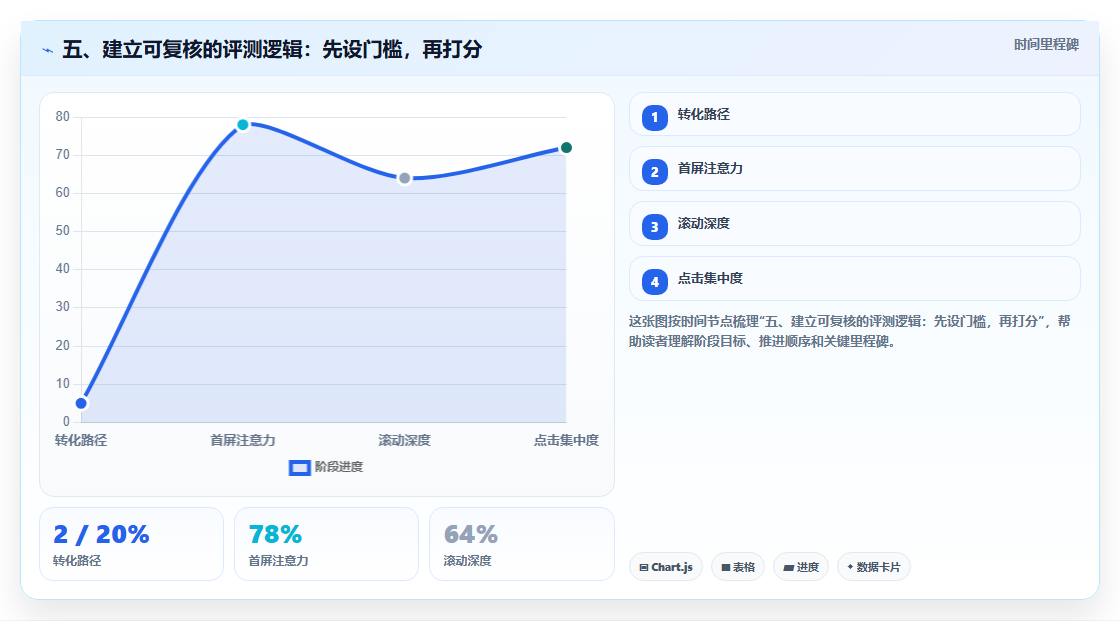Click the blue data point at 转化路径
Image resolution: width=1120 pixels, height=621 pixels.
[81, 403]
